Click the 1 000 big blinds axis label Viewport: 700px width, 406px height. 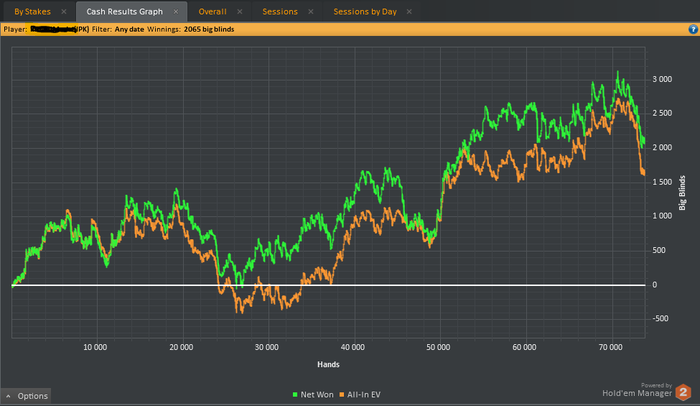click(662, 216)
